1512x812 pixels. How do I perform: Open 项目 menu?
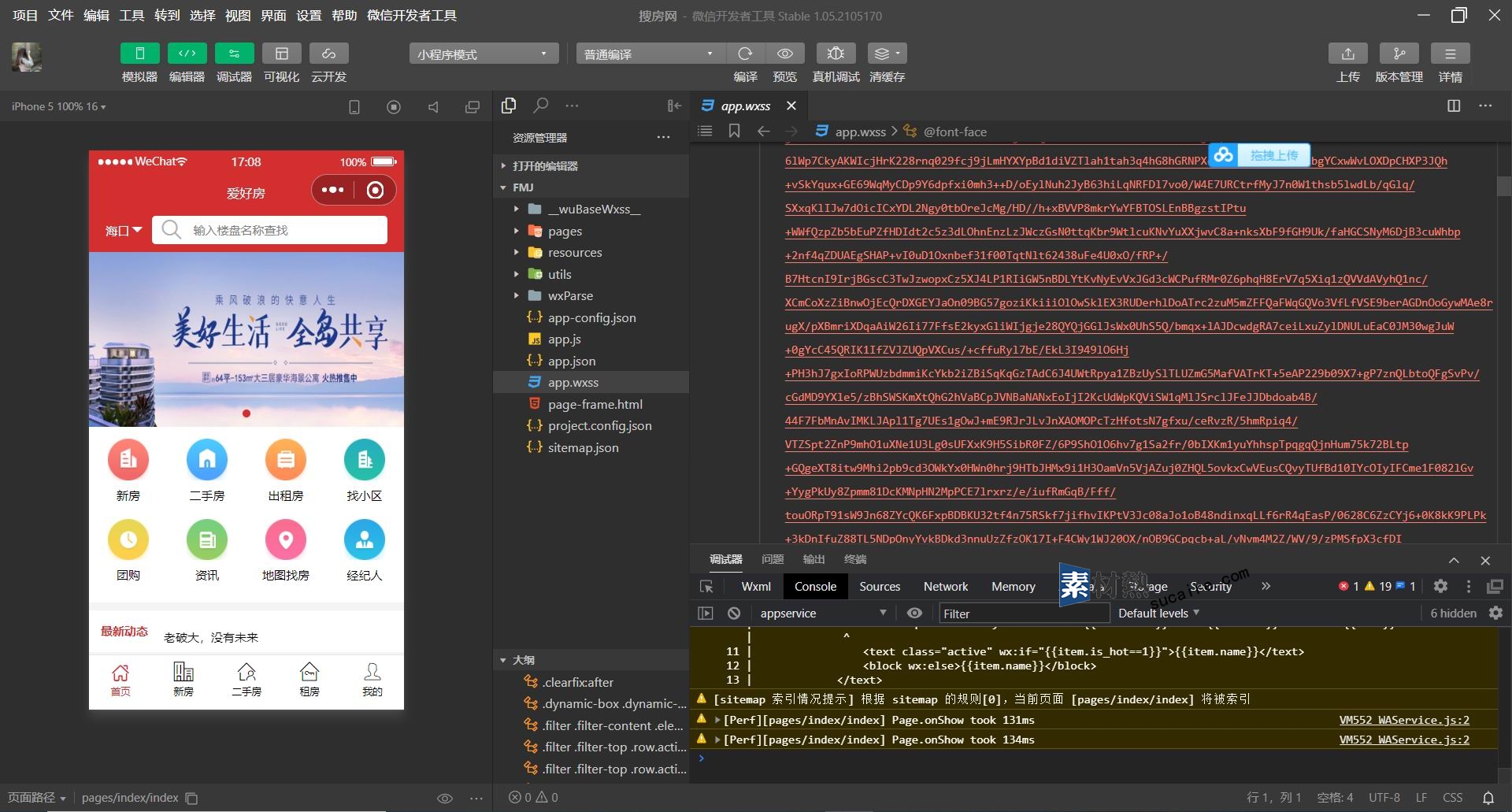point(25,16)
